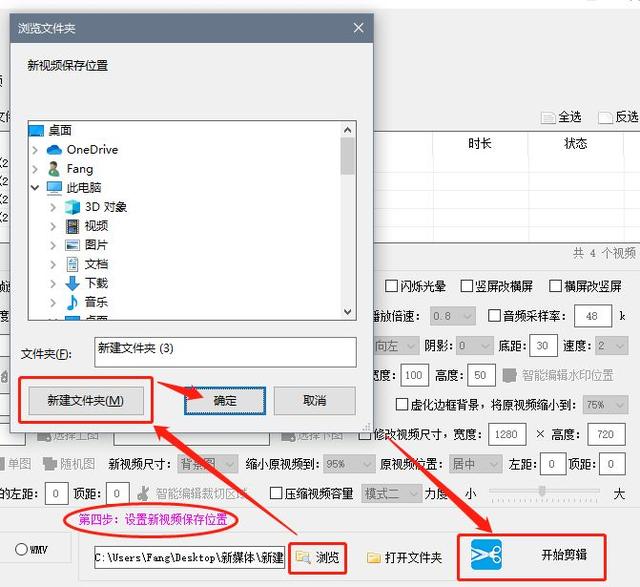The image size is (640, 587).
Task: Expand the 图片 folder node
Action: coord(53,245)
